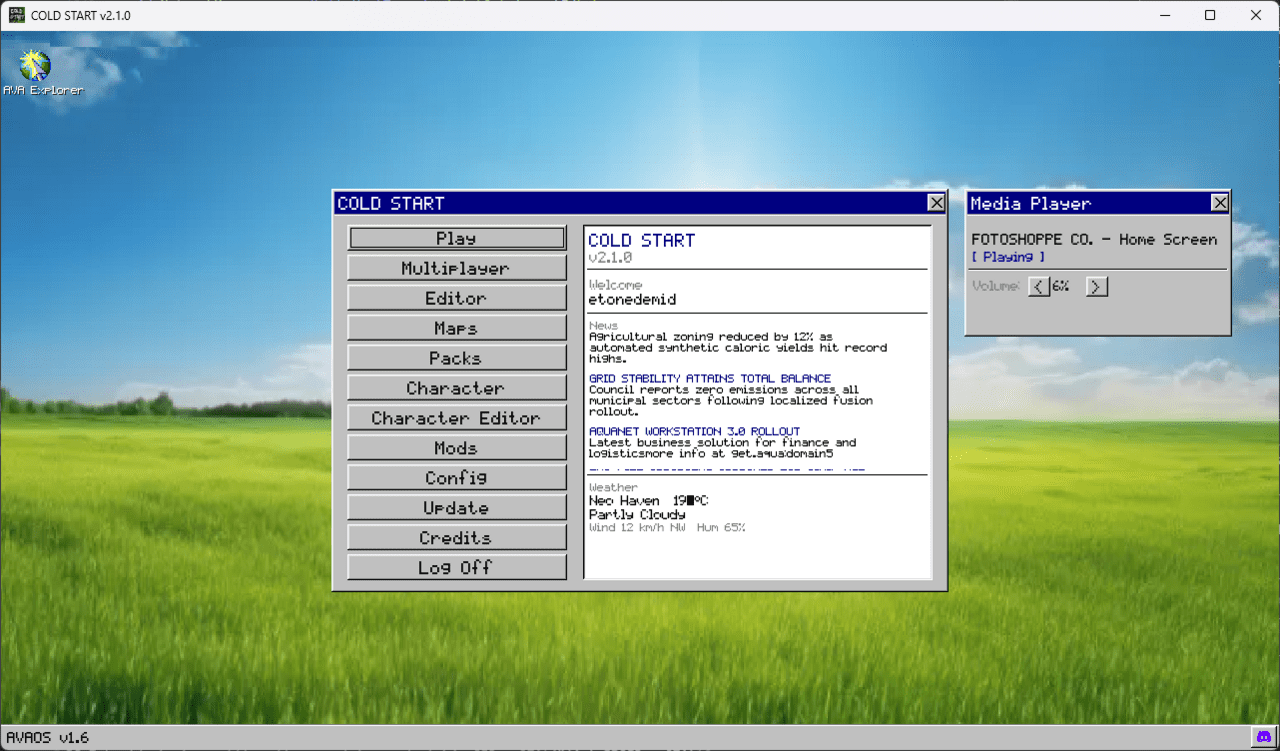Click the Neo Haven temperature reading

648,500
